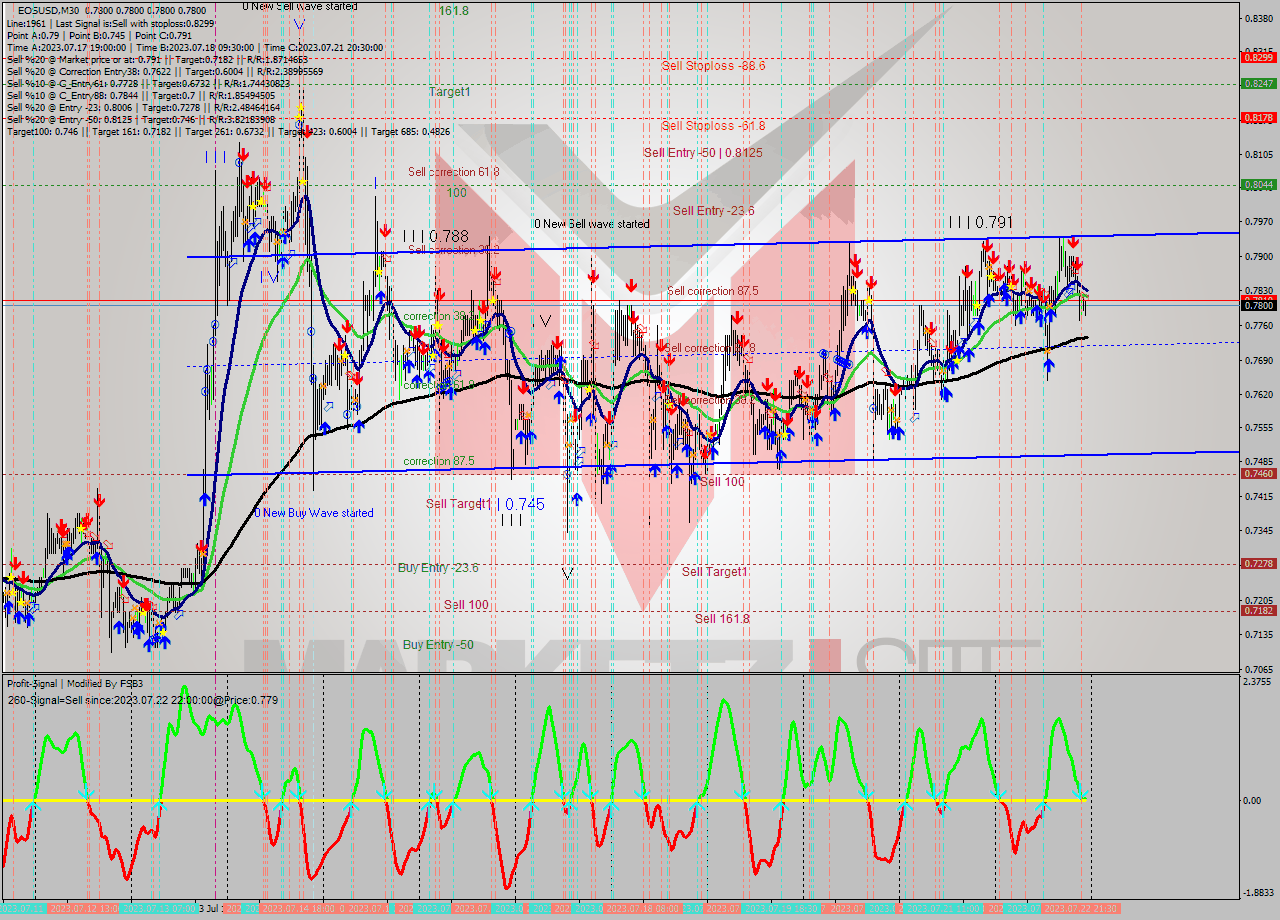Click the 'Buy Entry -23.6' label
The image size is (1280, 920).
click(438, 567)
